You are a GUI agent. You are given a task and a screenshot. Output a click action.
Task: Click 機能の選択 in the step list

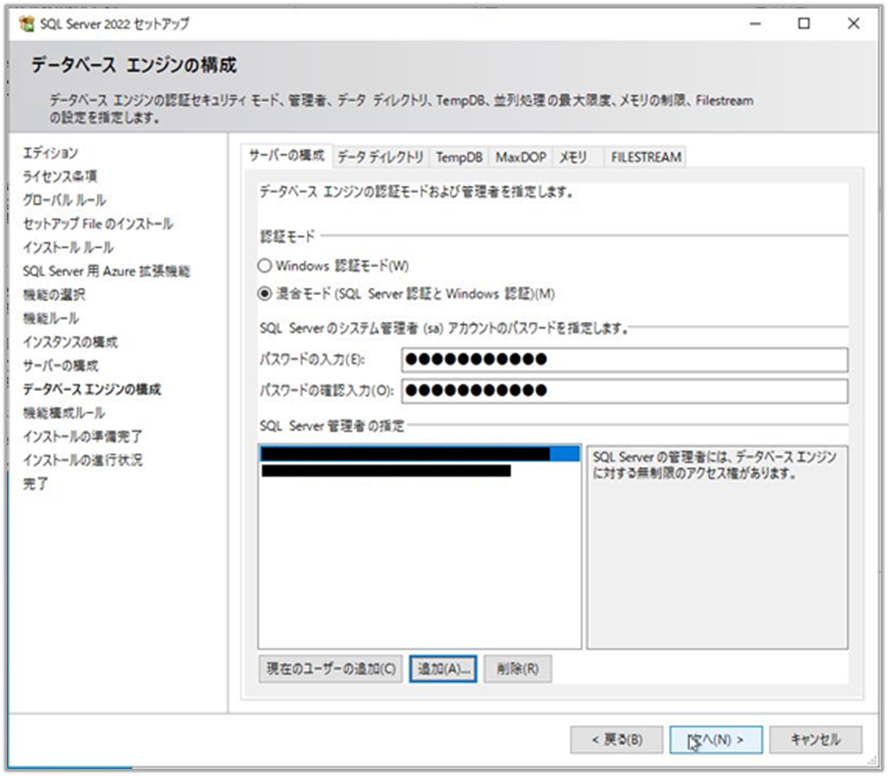click(x=54, y=295)
